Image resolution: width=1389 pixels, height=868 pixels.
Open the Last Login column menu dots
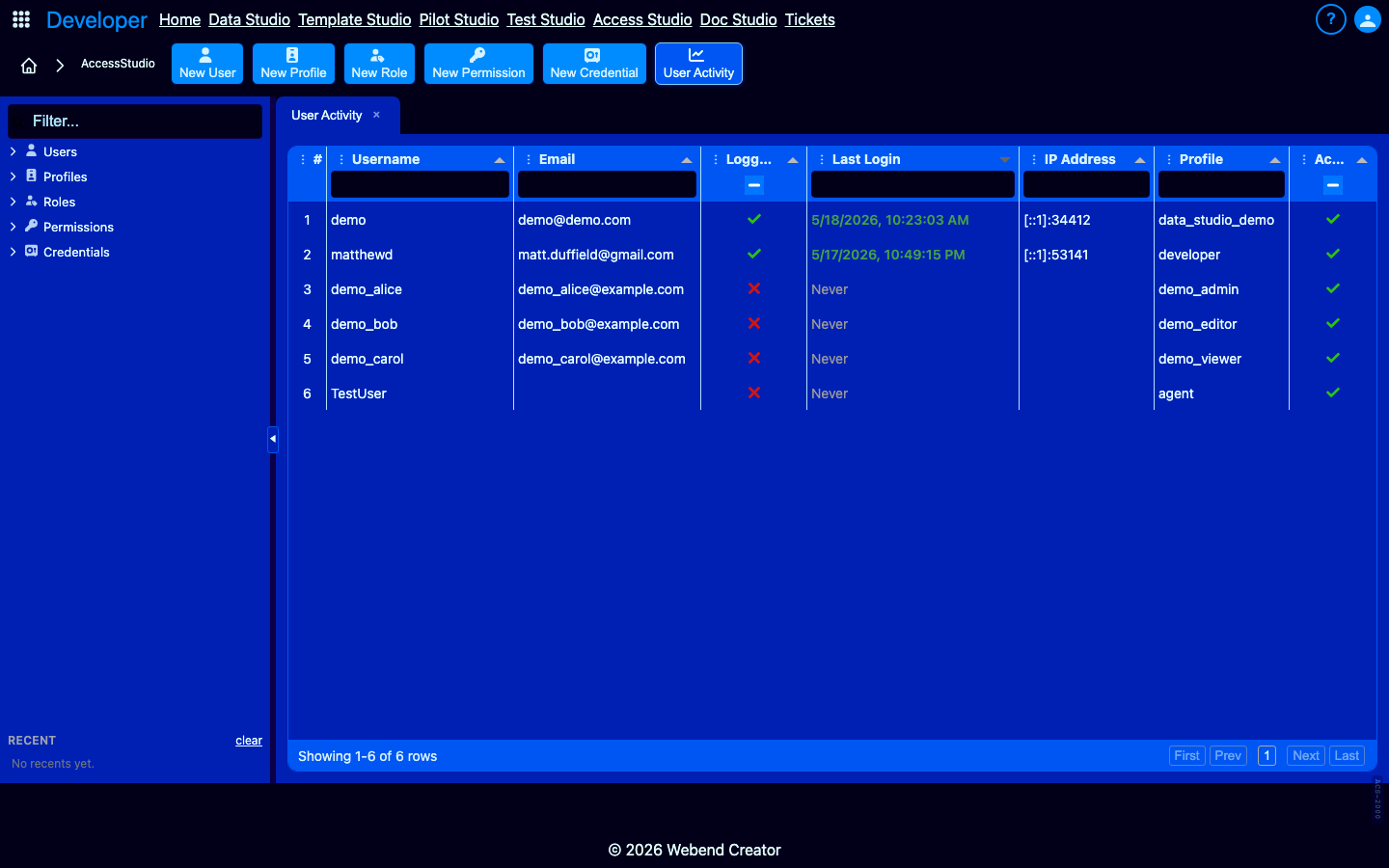(x=822, y=159)
